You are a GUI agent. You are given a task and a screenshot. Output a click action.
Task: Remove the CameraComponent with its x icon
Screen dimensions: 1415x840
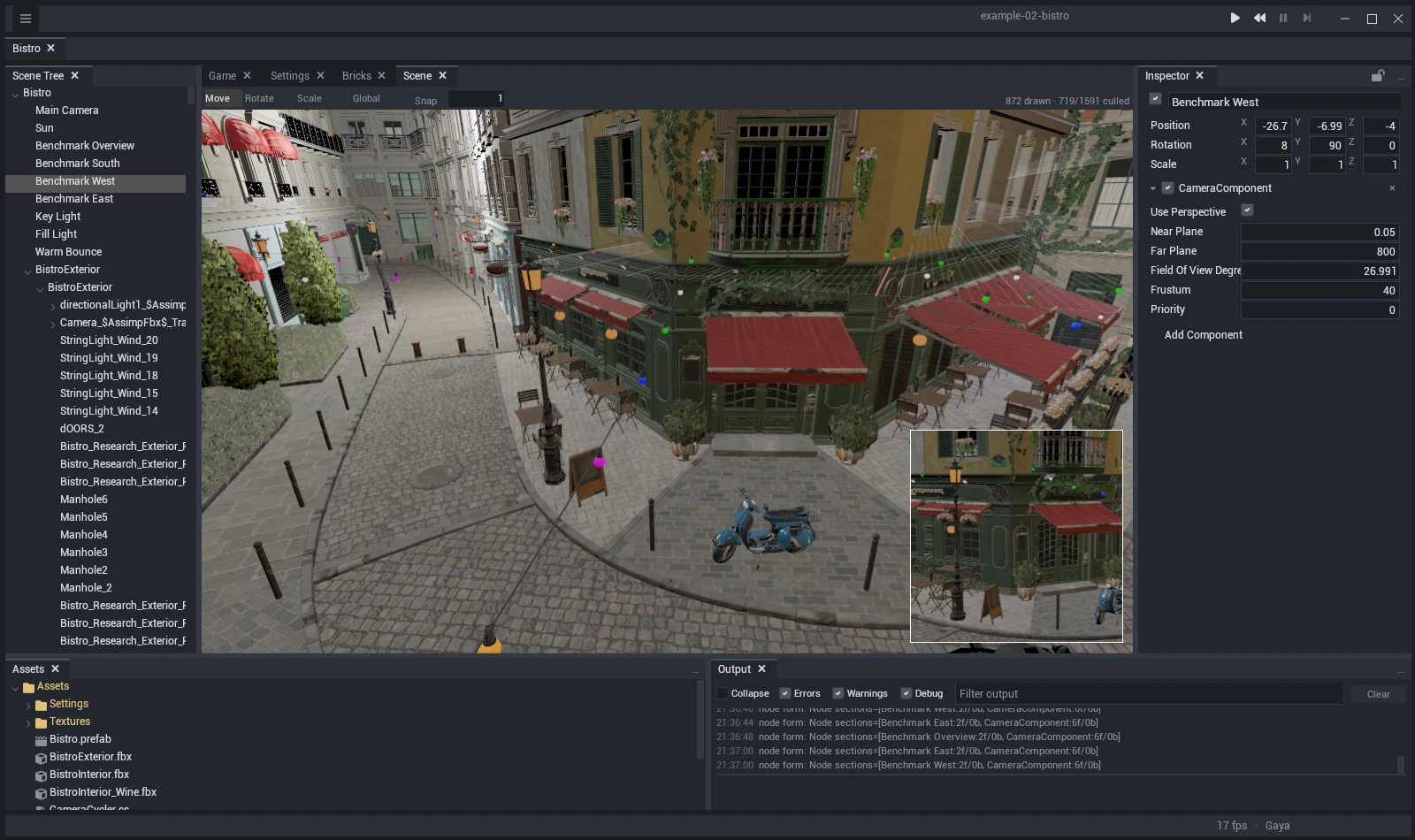[x=1392, y=188]
